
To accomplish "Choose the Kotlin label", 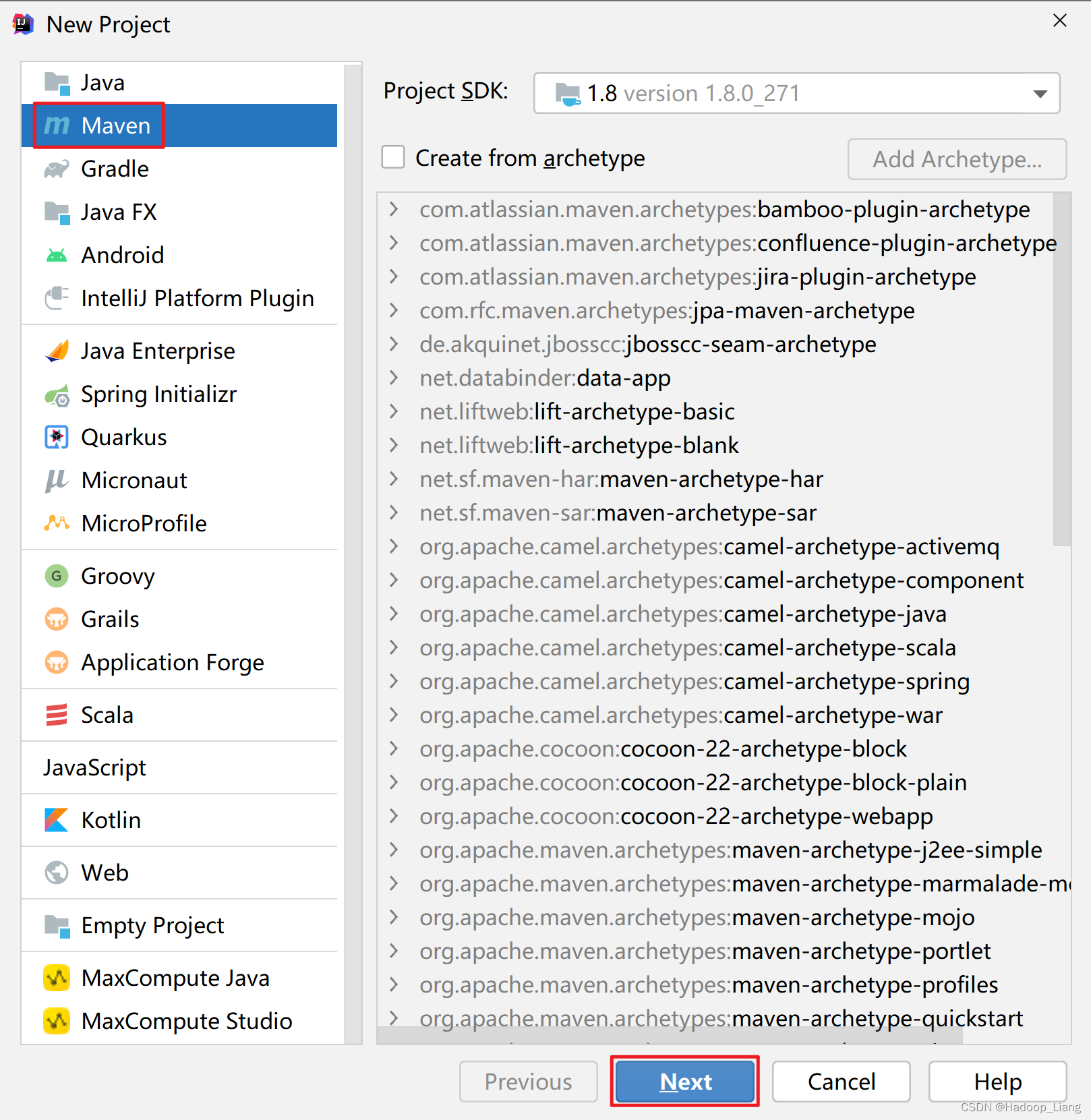I will pyautogui.click(x=111, y=820).
